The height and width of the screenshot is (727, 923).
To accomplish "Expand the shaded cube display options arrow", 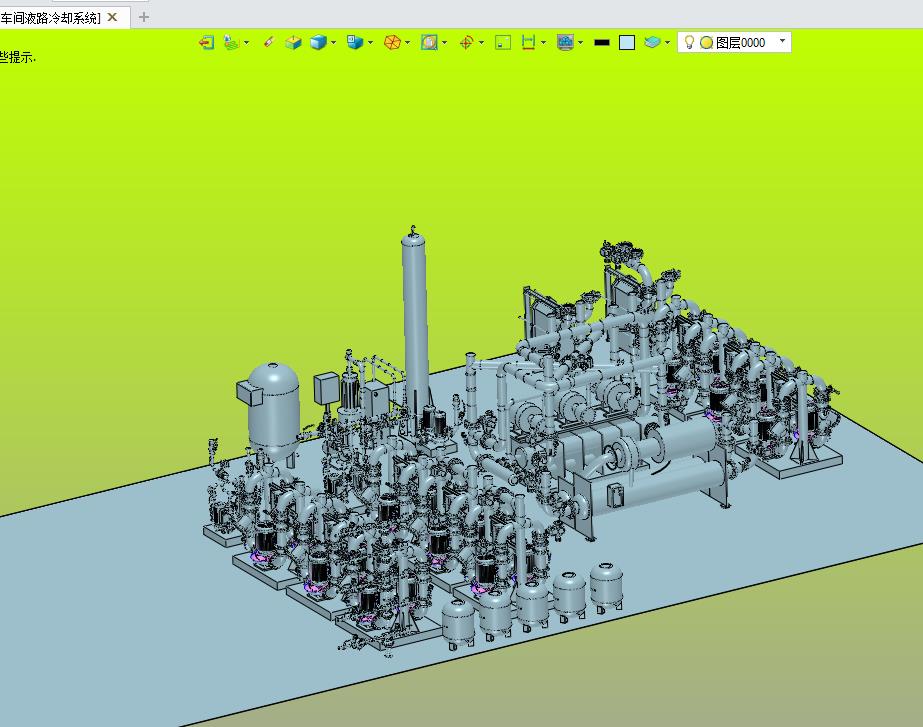I will 333,42.
